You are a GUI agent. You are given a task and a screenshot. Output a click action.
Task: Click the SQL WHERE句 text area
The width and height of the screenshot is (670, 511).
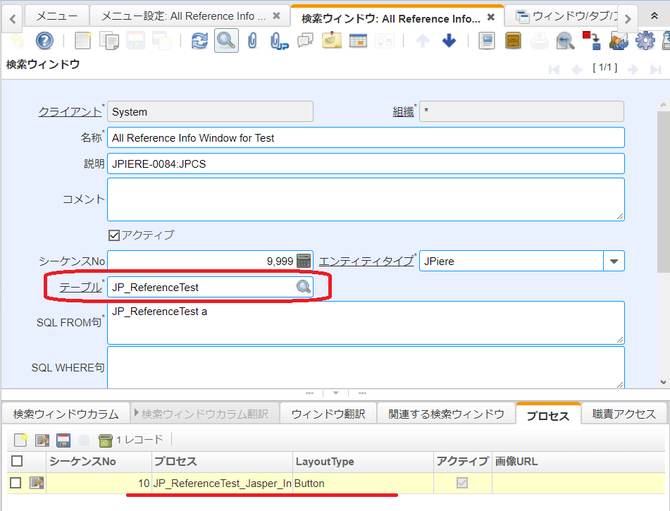coord(366,367)
